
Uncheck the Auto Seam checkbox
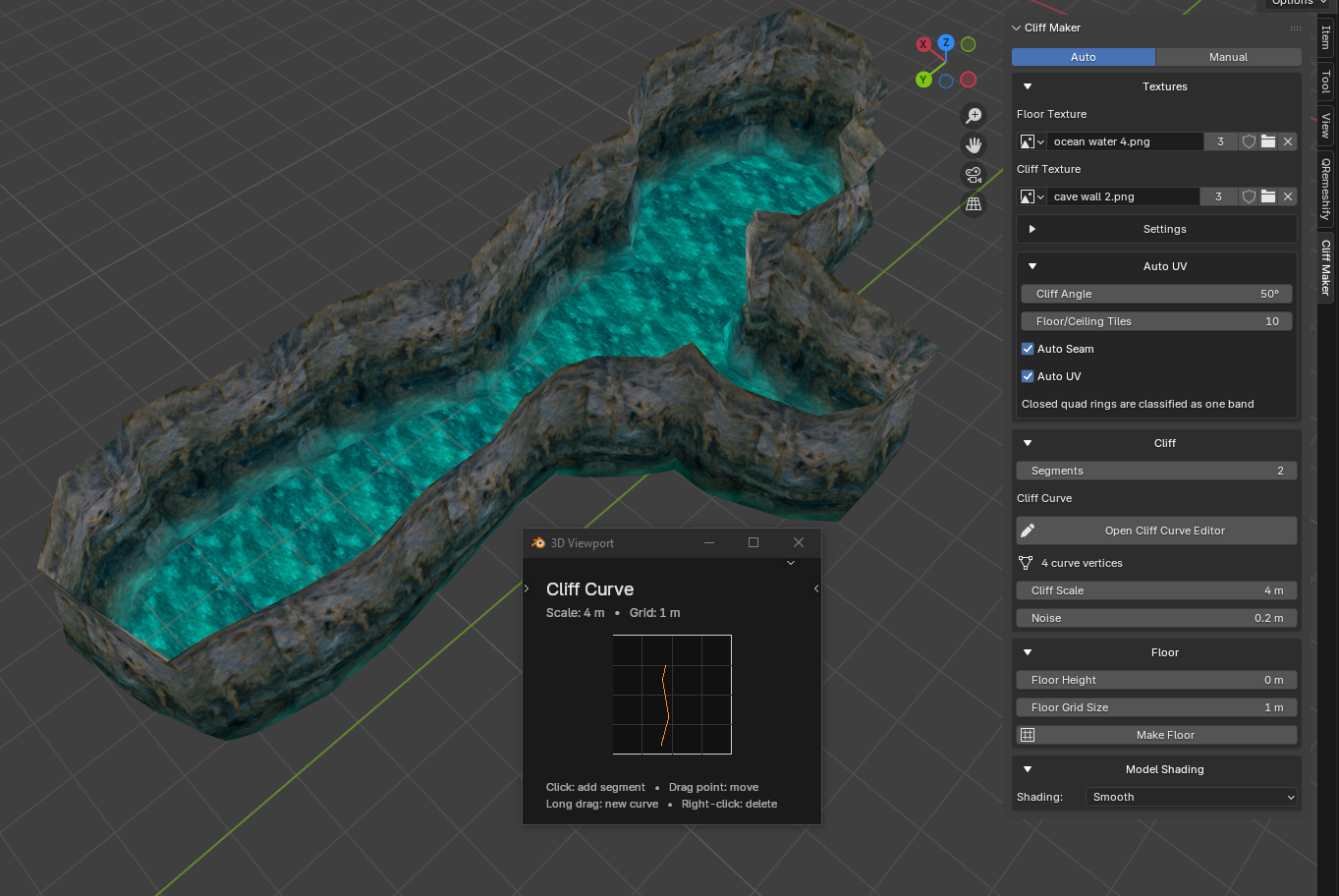point(1028,349)
